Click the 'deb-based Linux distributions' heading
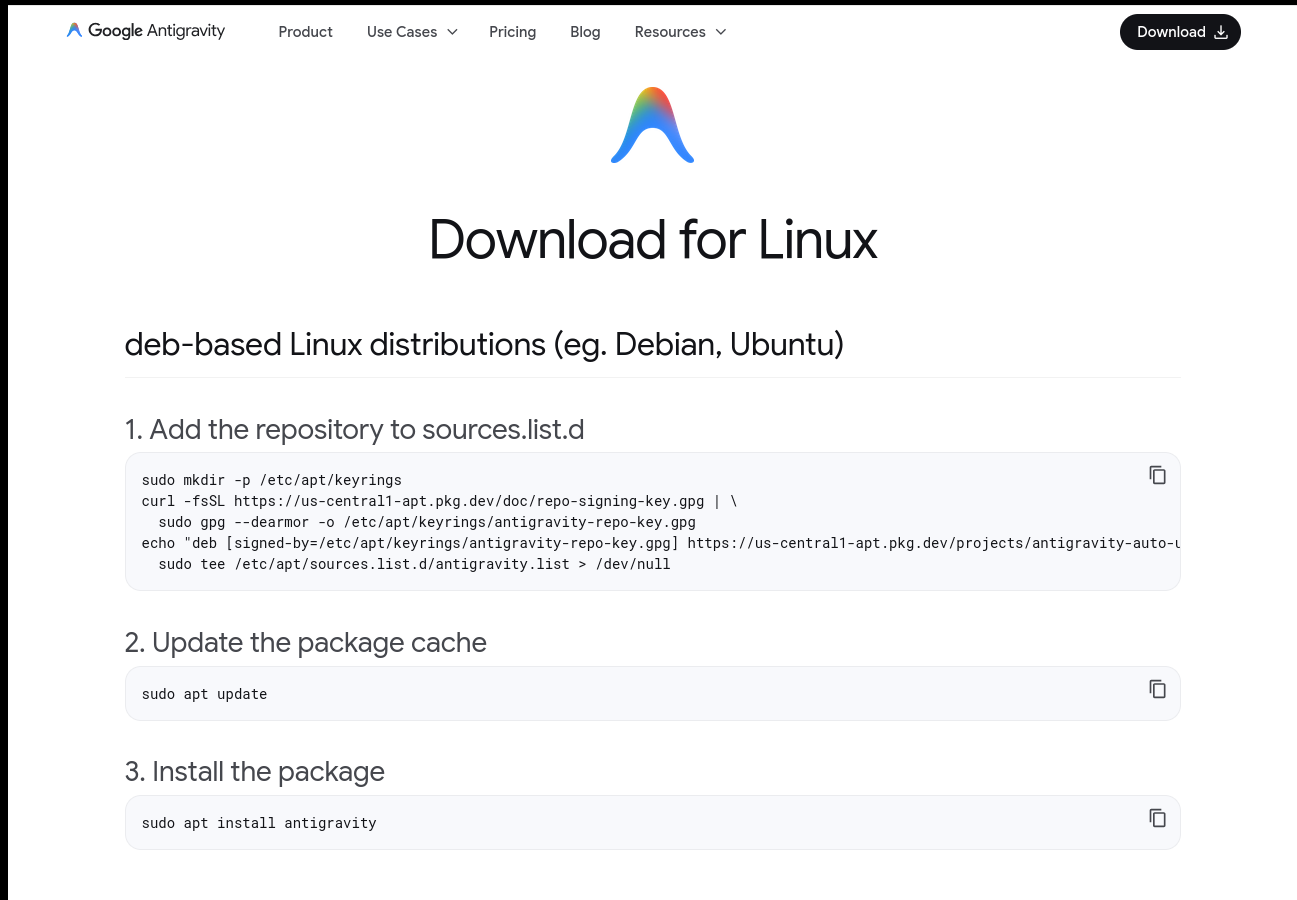Viewport: 1297px width, 900px height. tap(484, 344)
